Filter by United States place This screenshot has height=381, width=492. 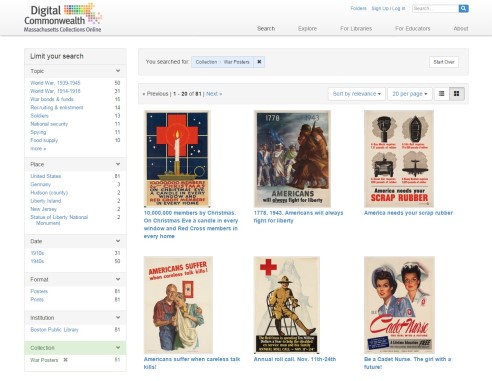coord(46,176)
